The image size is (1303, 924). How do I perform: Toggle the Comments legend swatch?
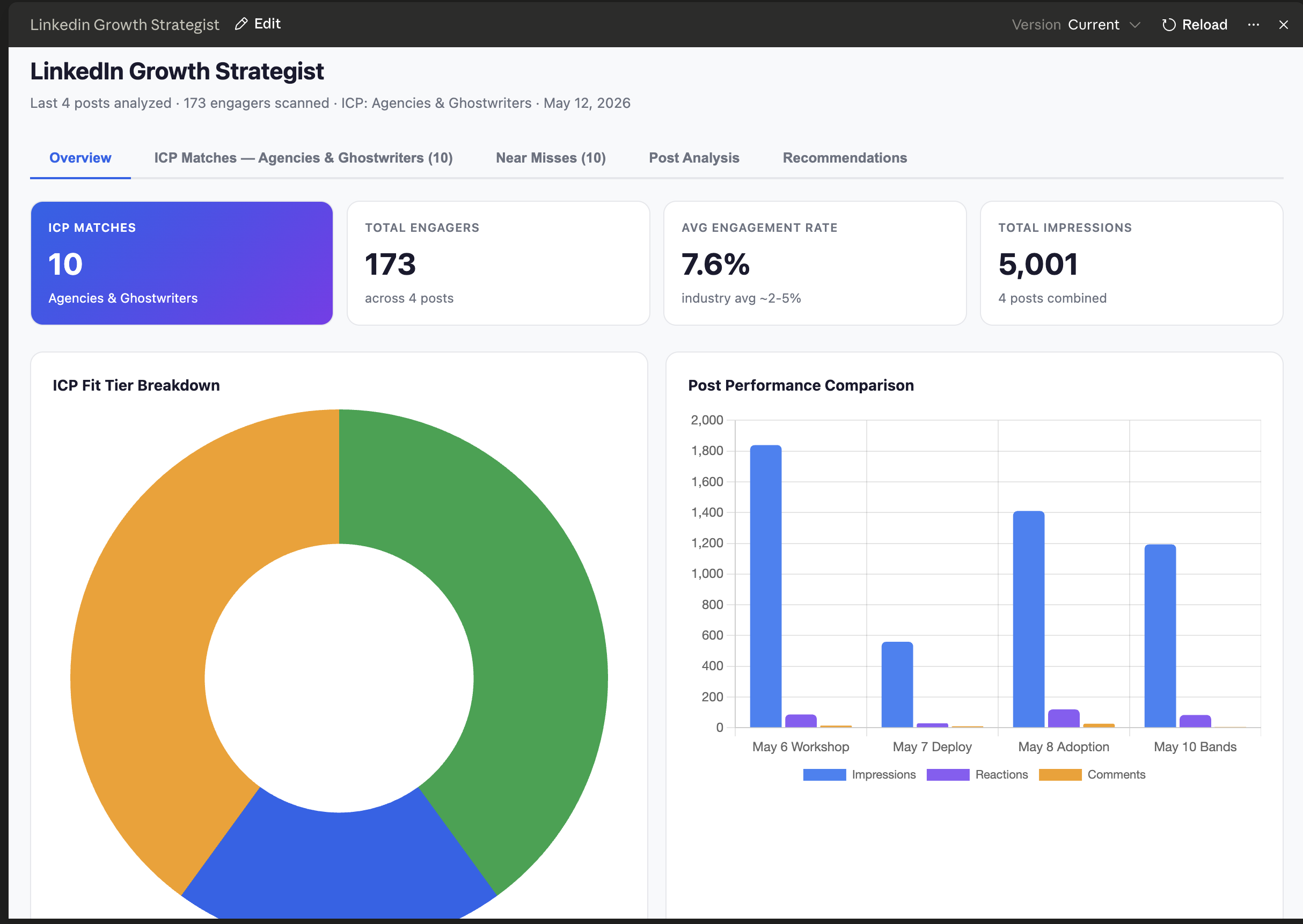pos(1060,774)
